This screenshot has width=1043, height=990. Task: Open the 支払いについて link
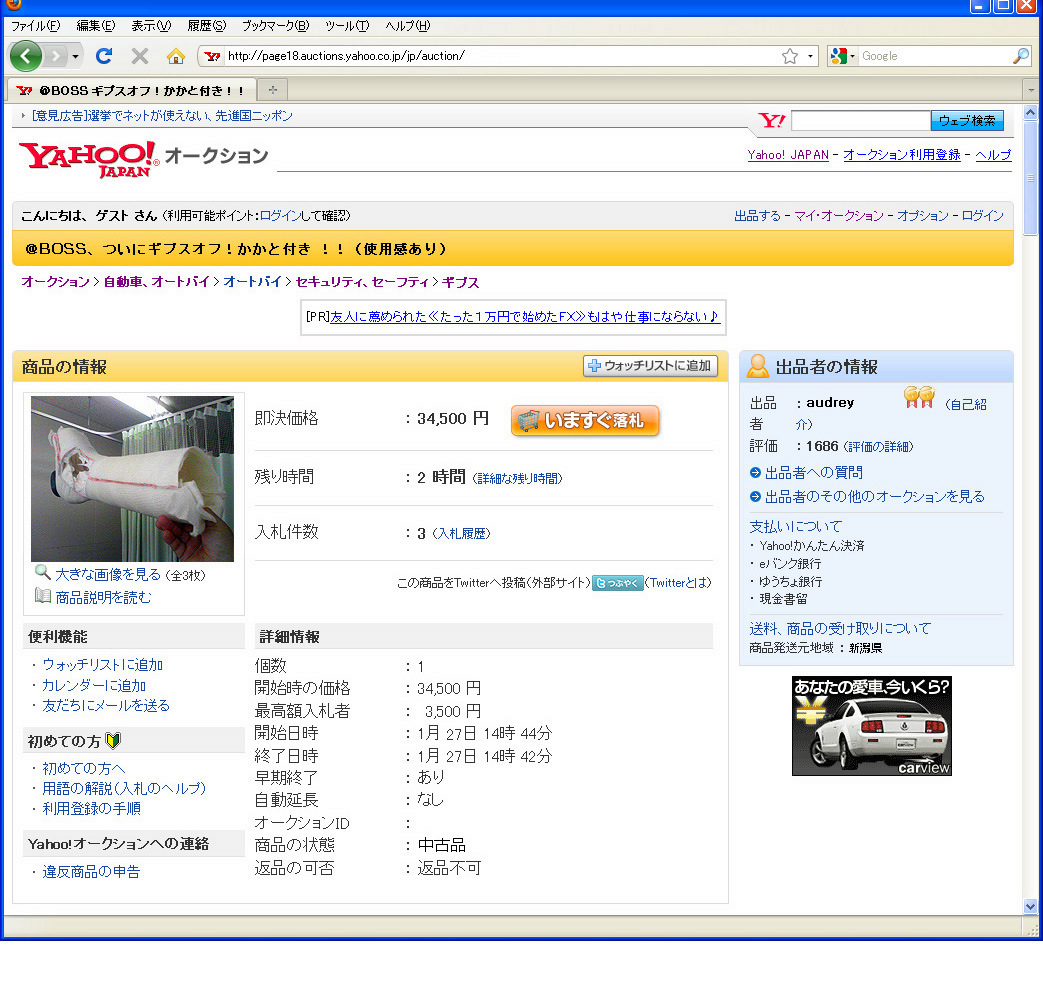click(796, 526)
